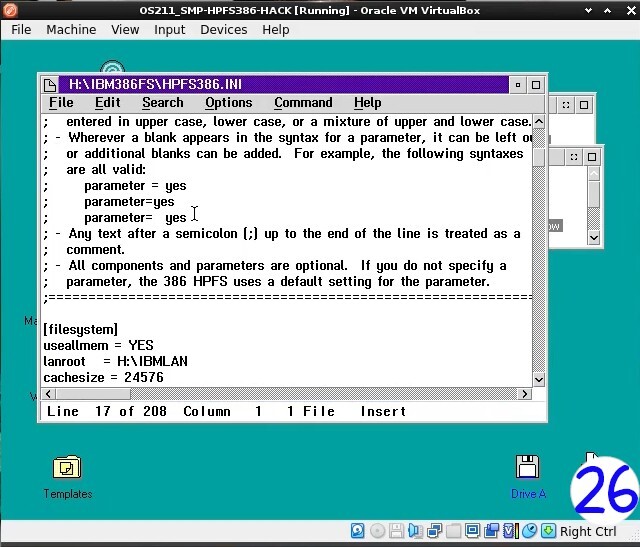640x547 pixels.
Task: Open the Command menu
Action: click(303, 102)
